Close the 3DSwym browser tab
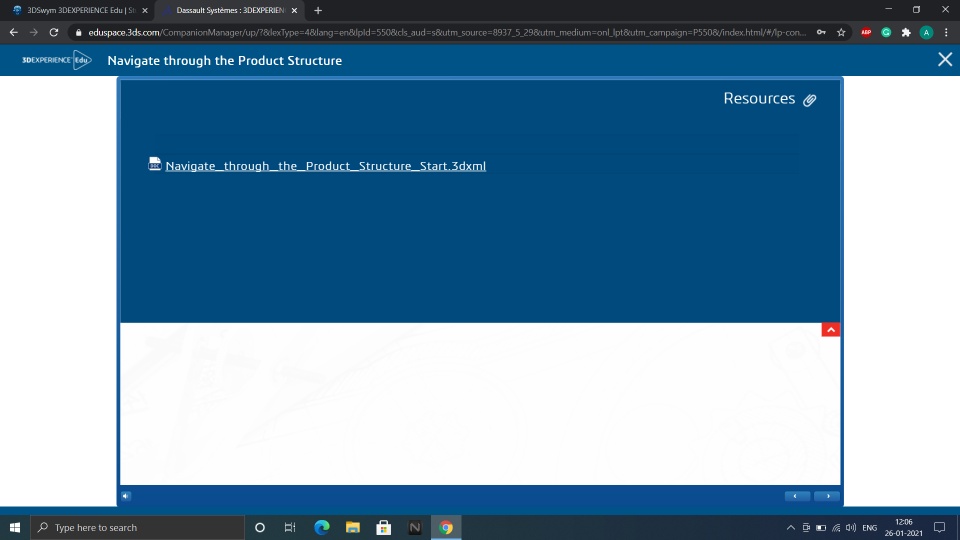This screenshot has width=960, height=540. tap(145, 10)
